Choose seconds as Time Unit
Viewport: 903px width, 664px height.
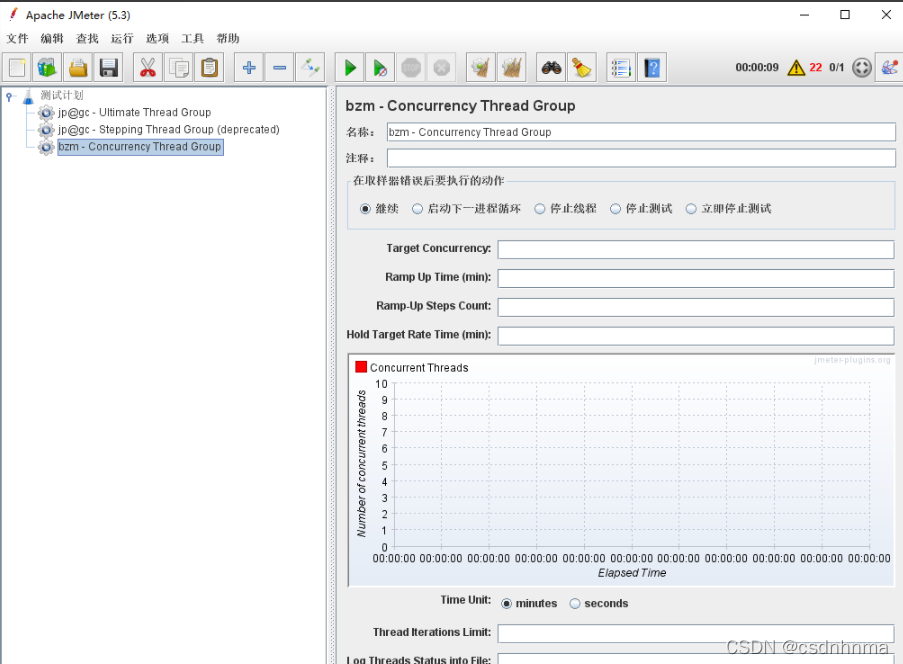pos(575,604)
